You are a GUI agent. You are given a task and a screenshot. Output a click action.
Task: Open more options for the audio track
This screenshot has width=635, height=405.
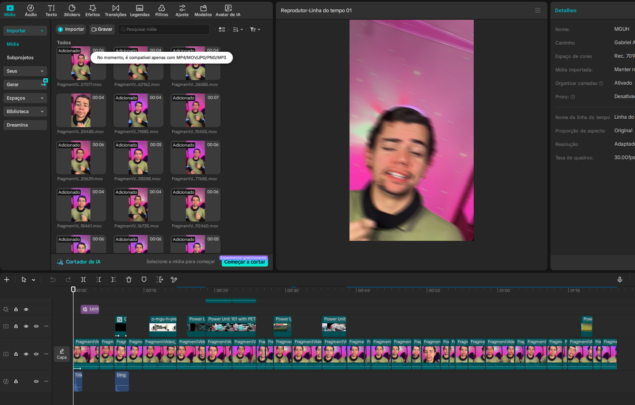(x=46, y=382)
